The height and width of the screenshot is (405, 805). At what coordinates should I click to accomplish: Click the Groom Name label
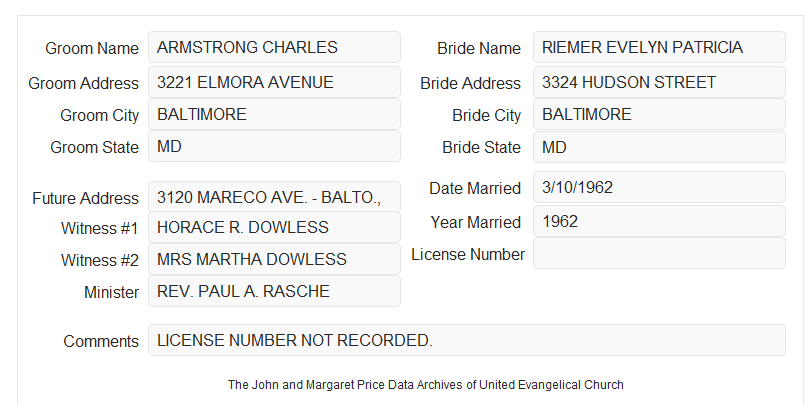click(x=92, y=48)
